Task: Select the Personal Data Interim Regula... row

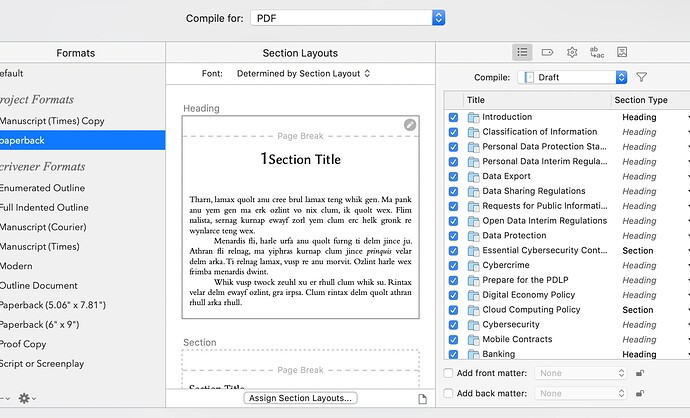Action: (568, 161)
